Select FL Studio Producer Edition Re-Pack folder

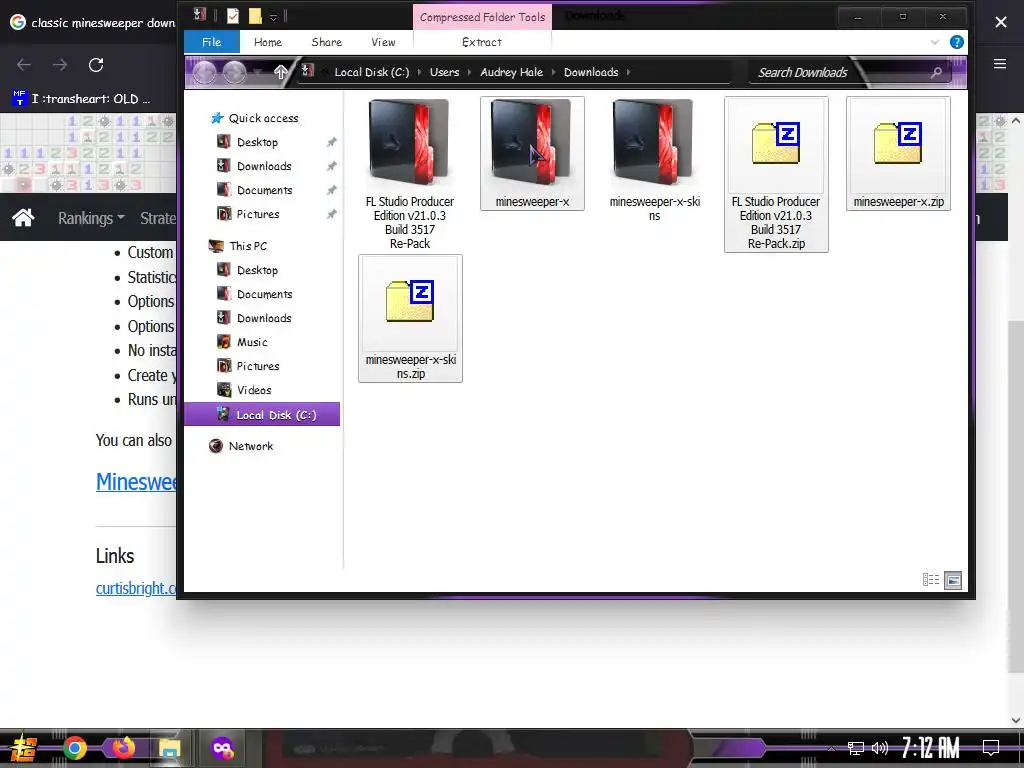click(x=409, y=174)
